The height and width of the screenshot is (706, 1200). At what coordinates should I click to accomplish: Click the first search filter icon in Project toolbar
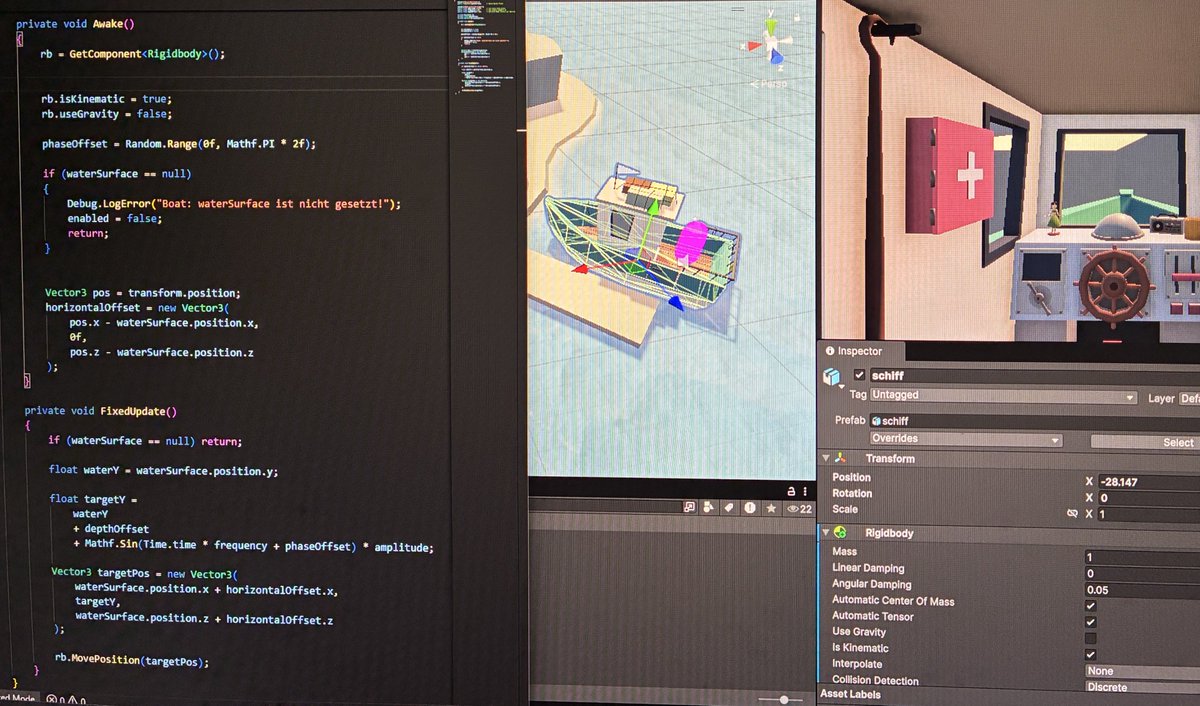690,508
